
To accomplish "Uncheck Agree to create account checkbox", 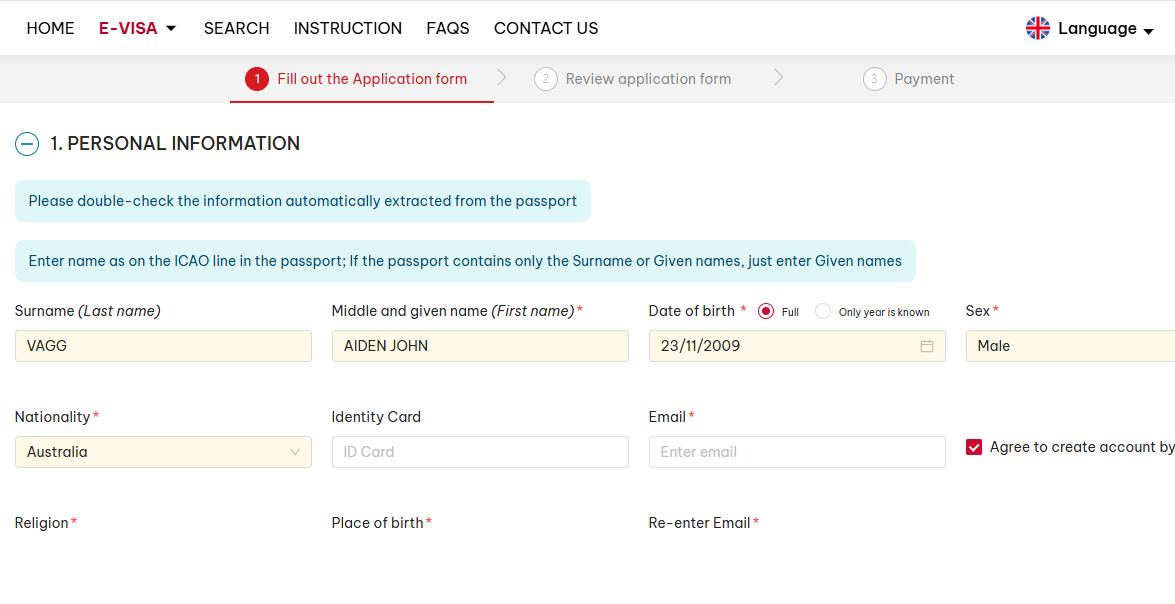I will point(974,447).
